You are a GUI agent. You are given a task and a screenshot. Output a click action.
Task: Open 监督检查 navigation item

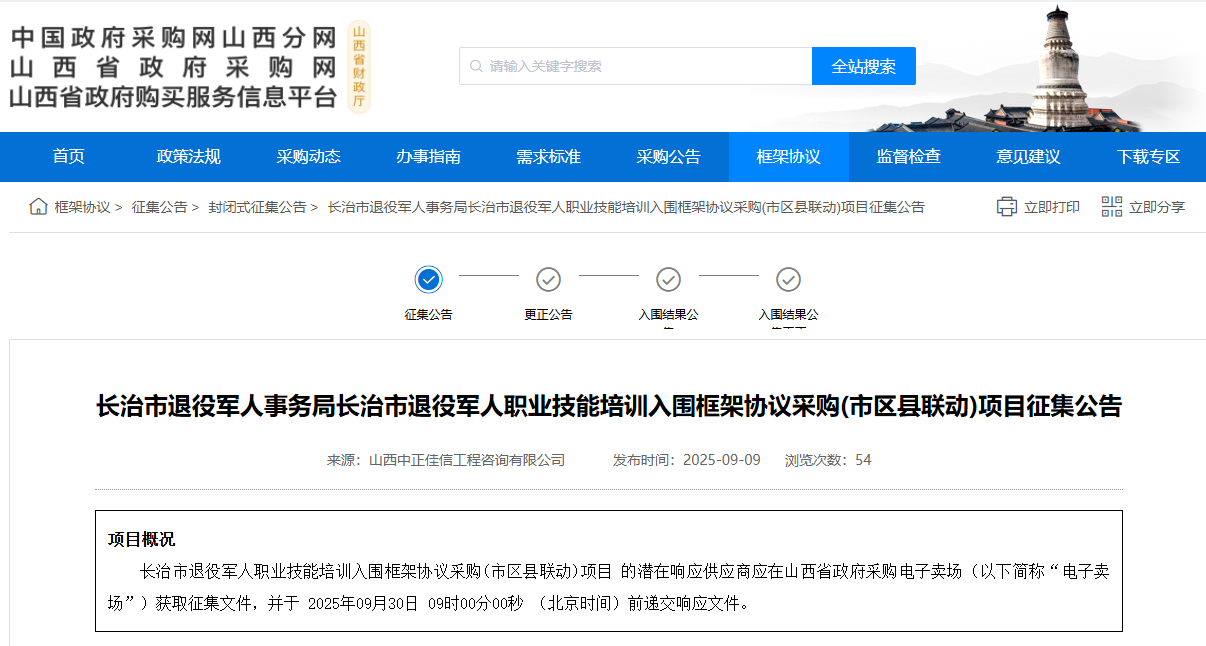point(909,157)
